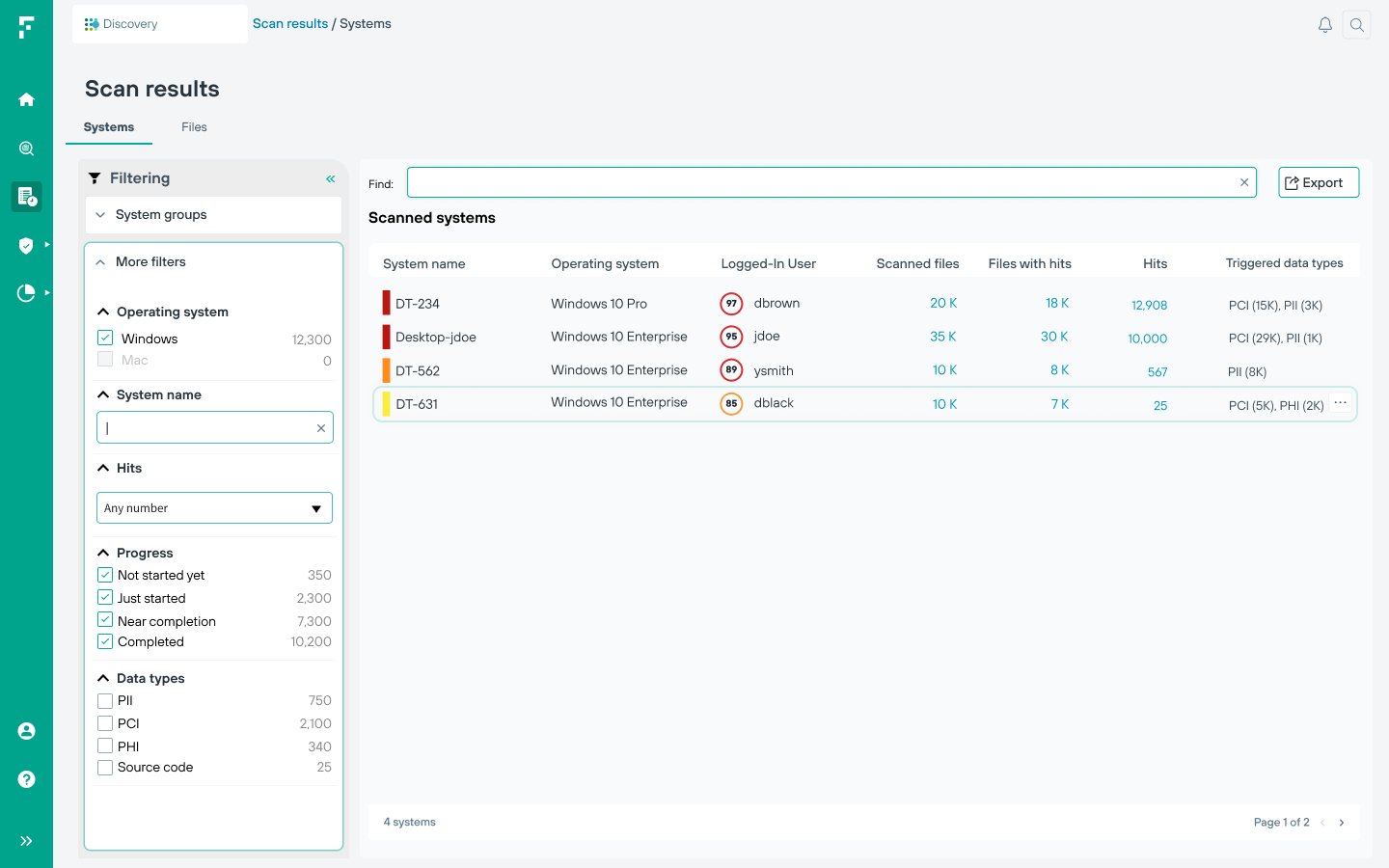Click the app logo at top left
This screenshot has width=1389, height=868.
[26, 27]
